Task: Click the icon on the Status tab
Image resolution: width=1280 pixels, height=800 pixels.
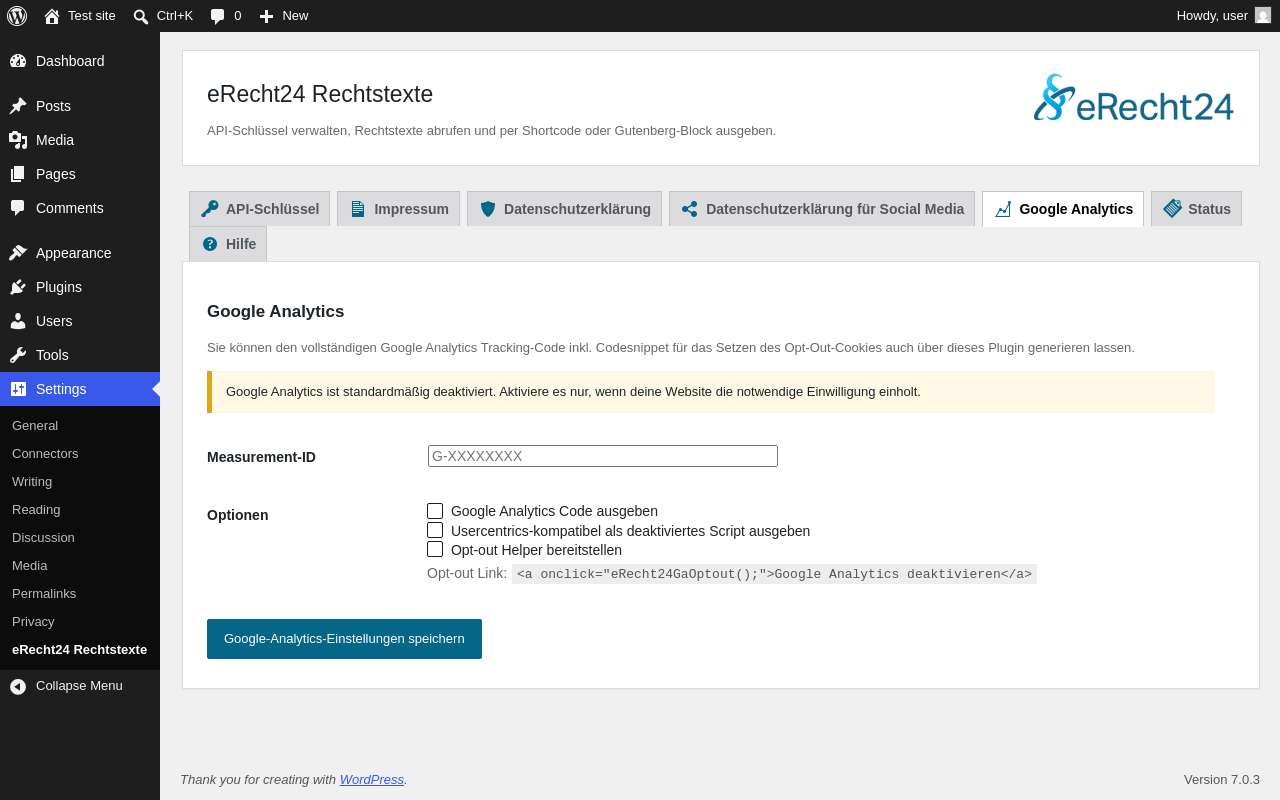Action: 1172,209
